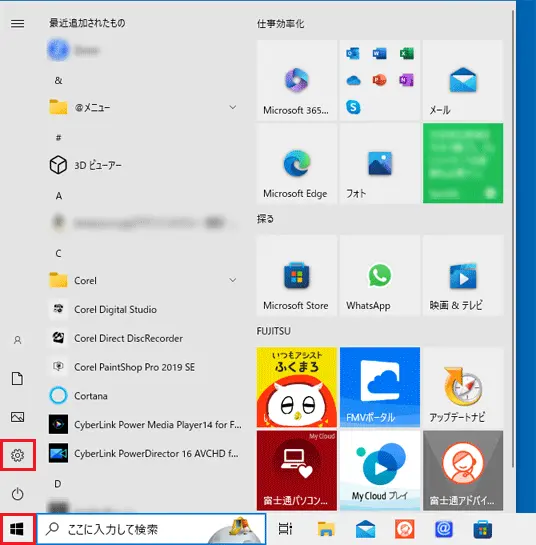Launch CyberLink Power Media Player14
This screenshot has height=545, width=536.
tap(144, 424)
